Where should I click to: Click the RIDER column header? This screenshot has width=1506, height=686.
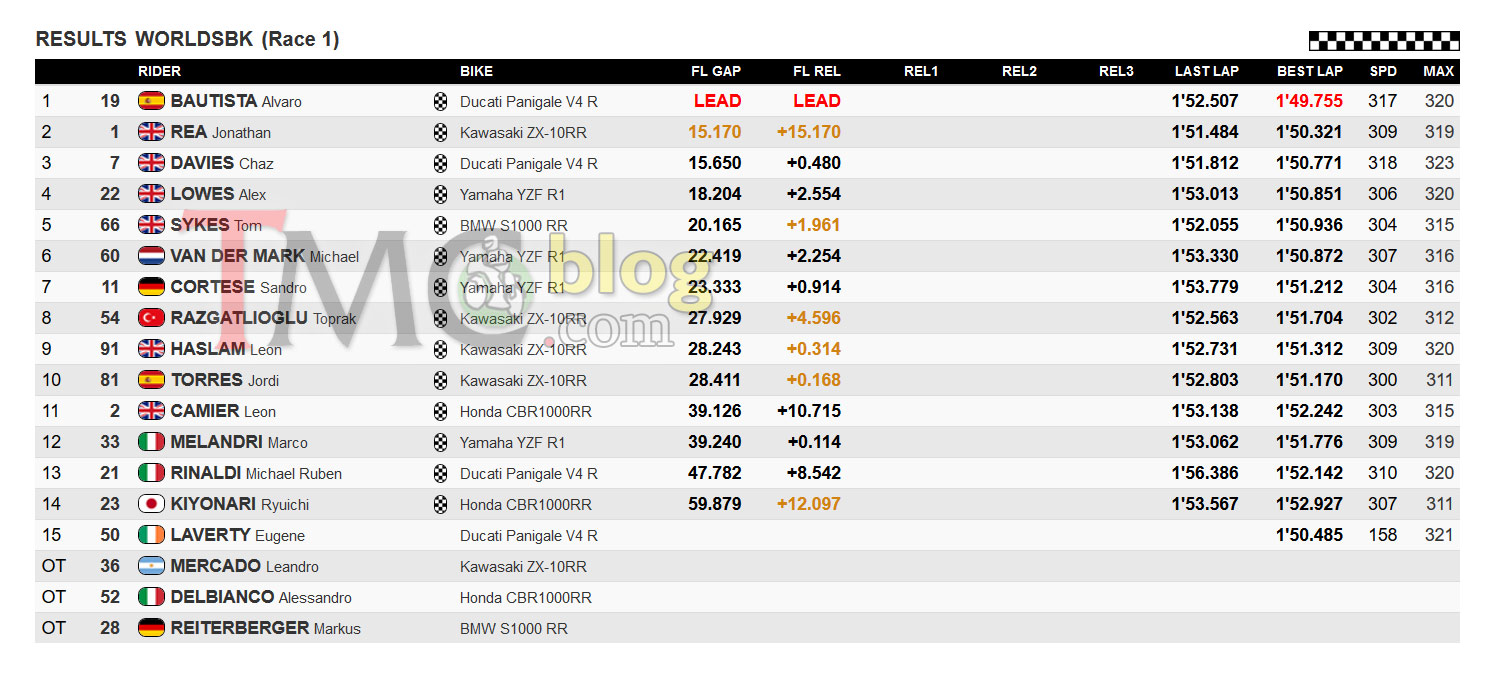tap(159, 71)
